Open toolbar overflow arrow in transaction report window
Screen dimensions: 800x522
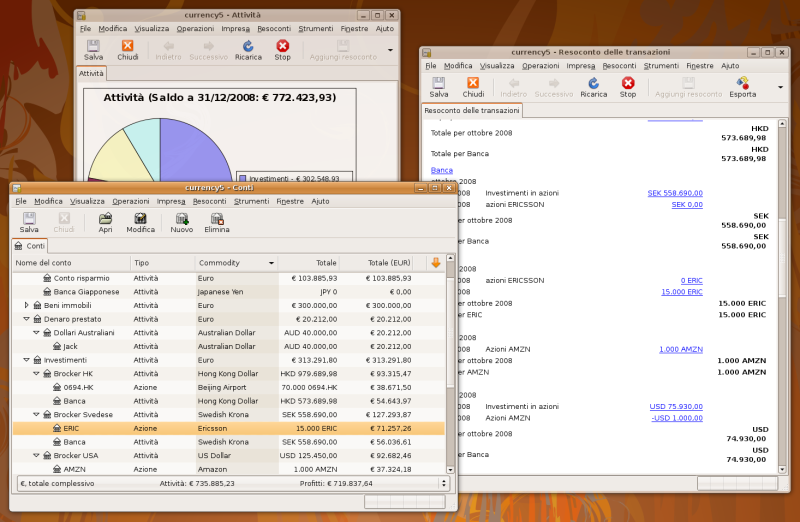pos(780,88)
